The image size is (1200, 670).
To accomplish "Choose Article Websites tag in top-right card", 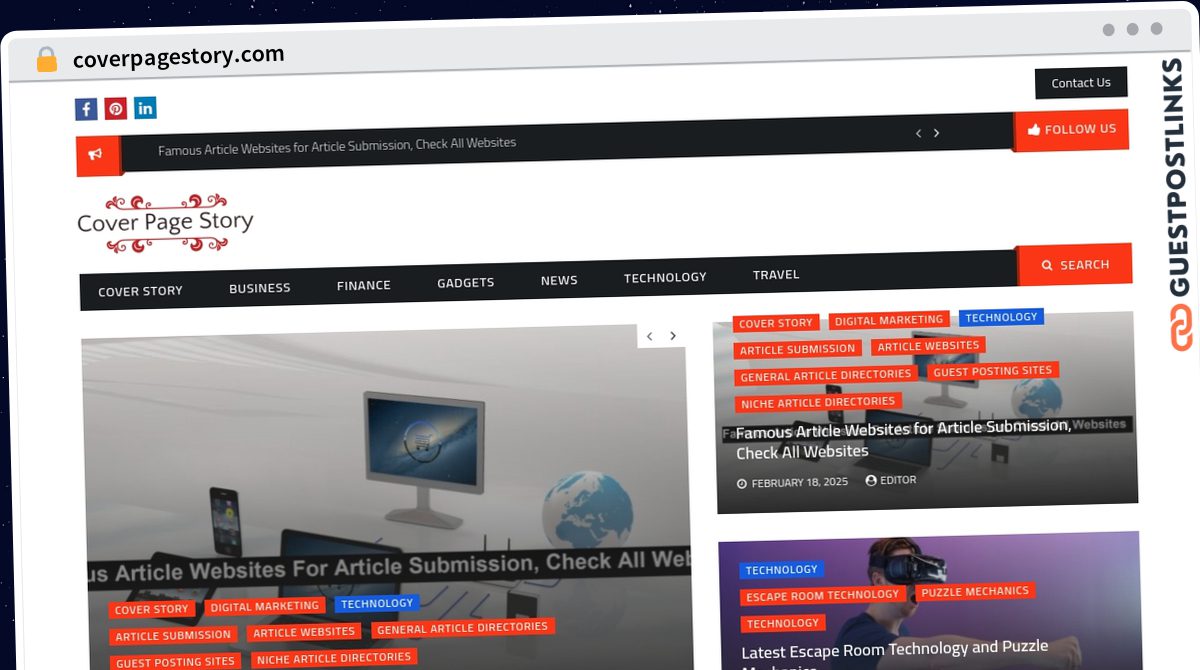I will (x=929, y=346).
